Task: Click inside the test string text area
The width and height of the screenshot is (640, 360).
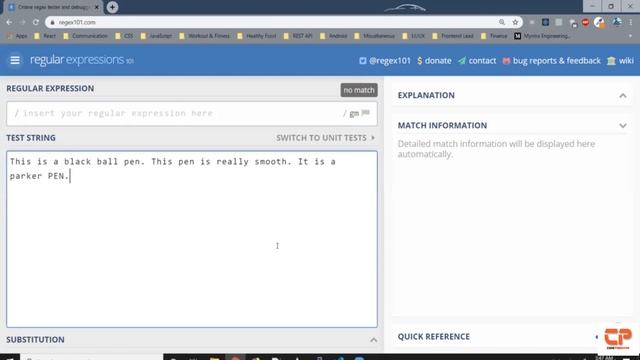Action: click(192, 239)
